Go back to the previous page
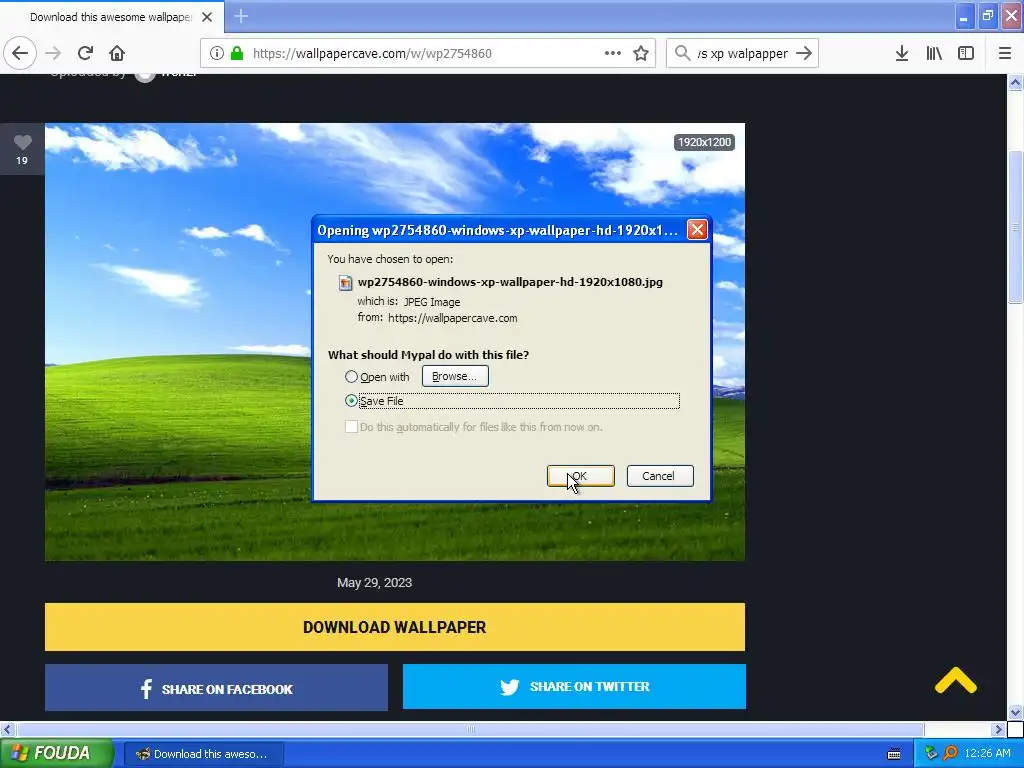 click(20, 53)
